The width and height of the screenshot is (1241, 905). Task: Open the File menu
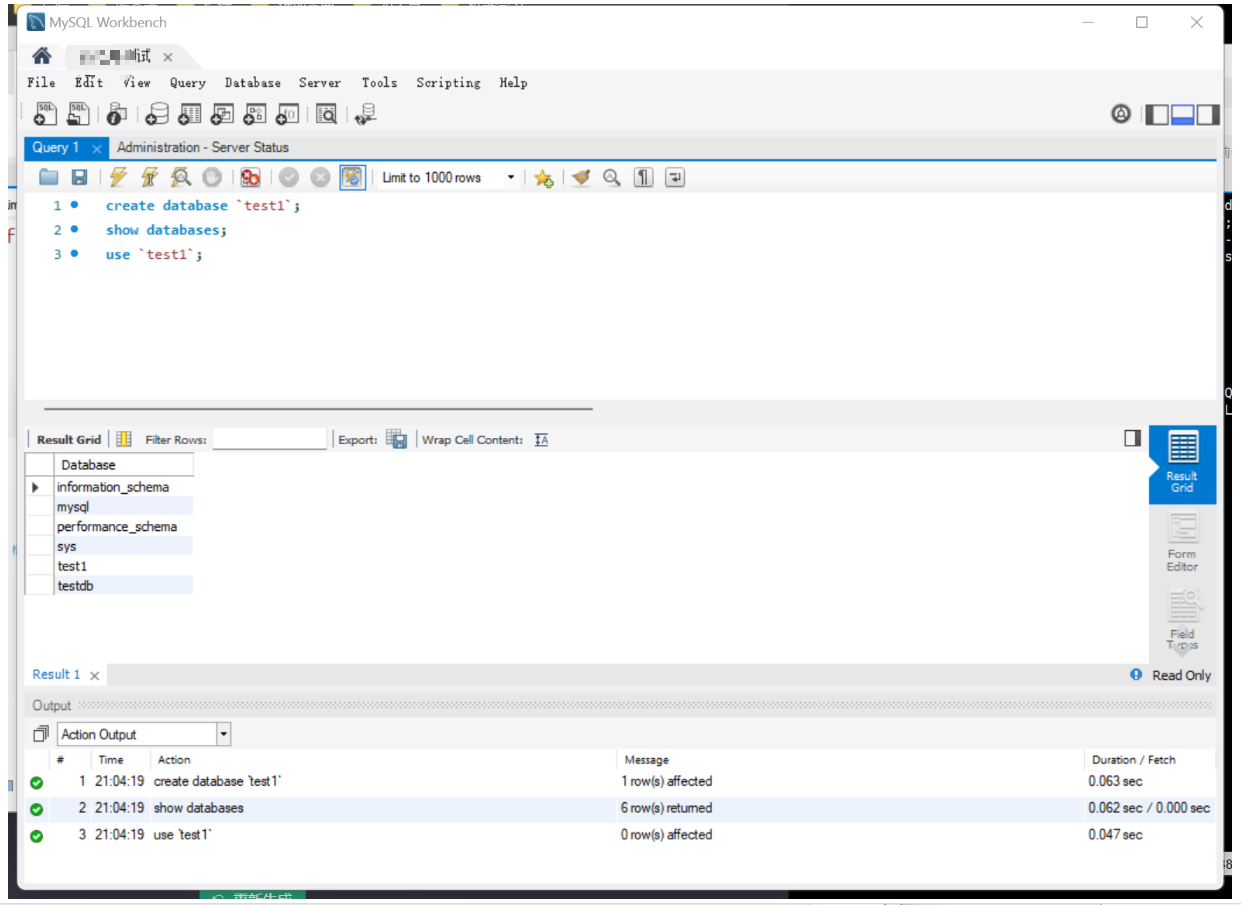(42, 83)
